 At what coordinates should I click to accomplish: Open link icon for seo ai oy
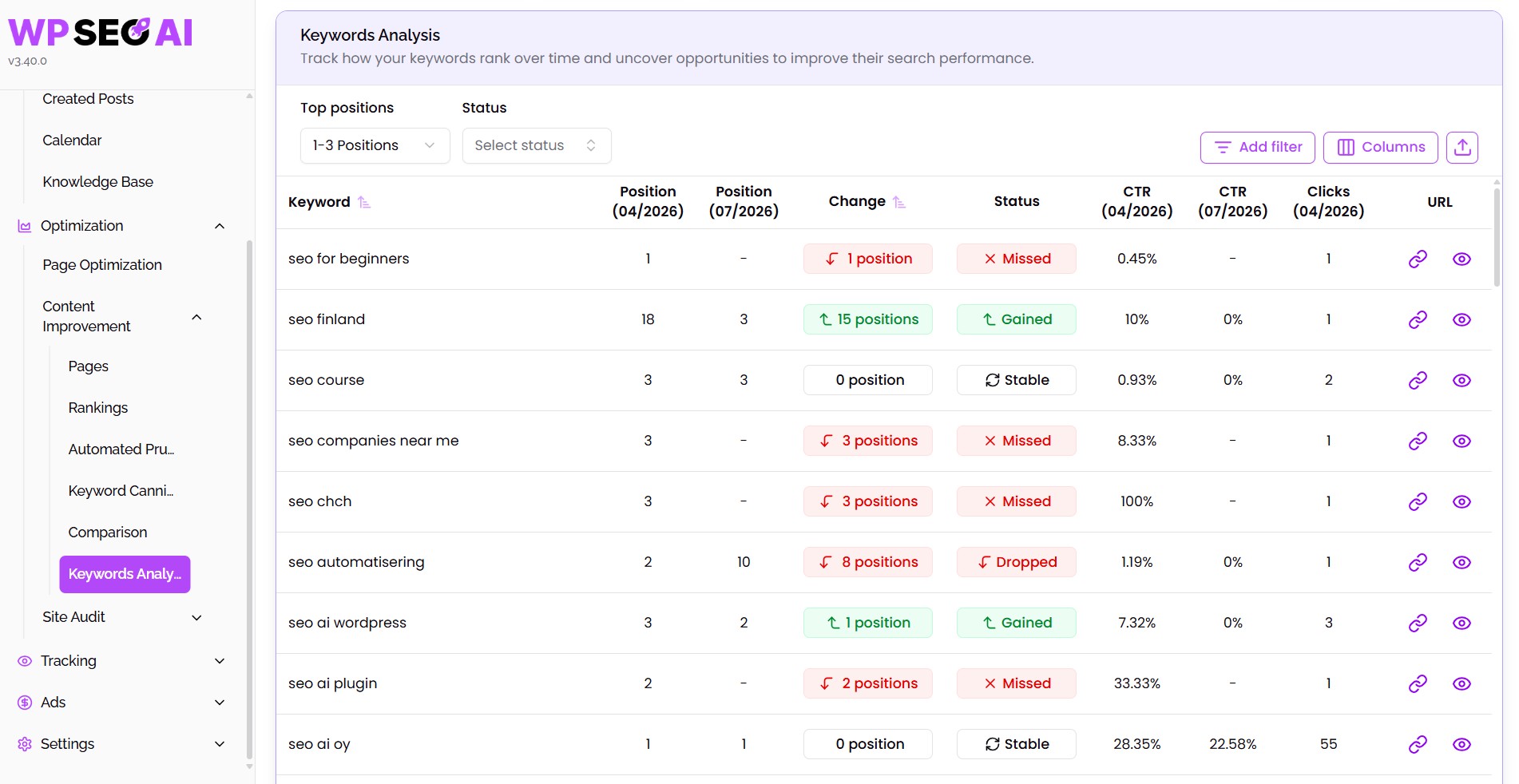(x=1418, y=744)
